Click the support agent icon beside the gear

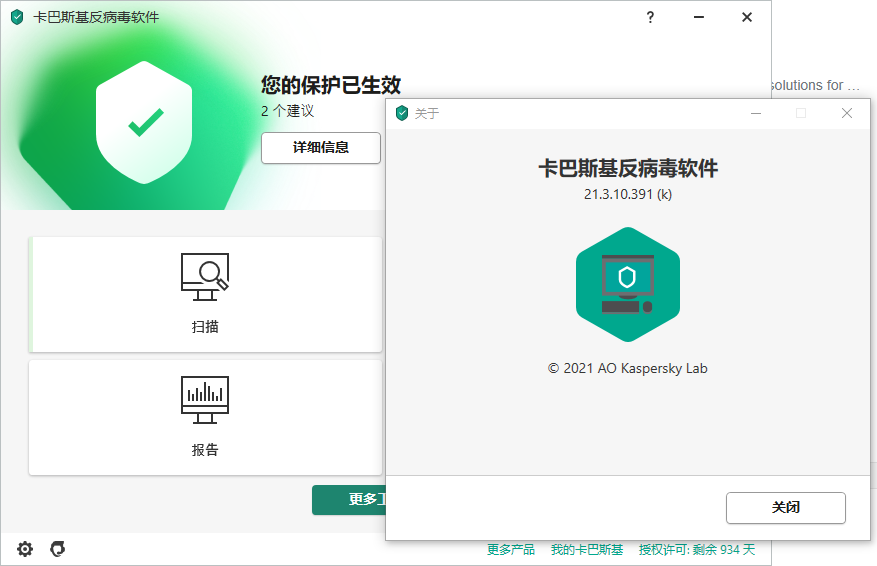click(58, 549)
